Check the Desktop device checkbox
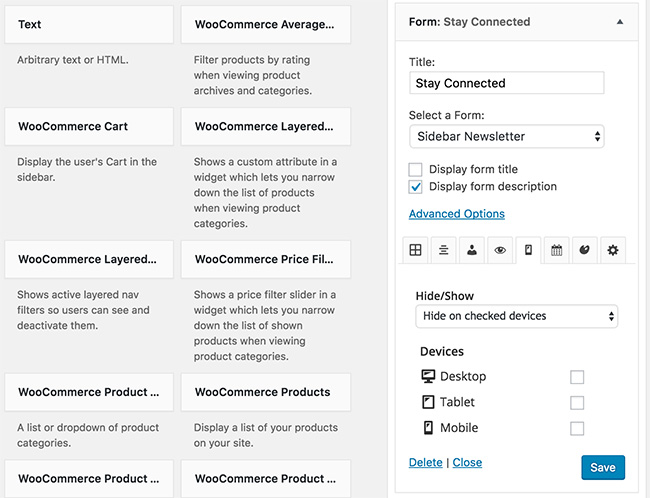Screen dimensions: 650x498 point(577,377)
